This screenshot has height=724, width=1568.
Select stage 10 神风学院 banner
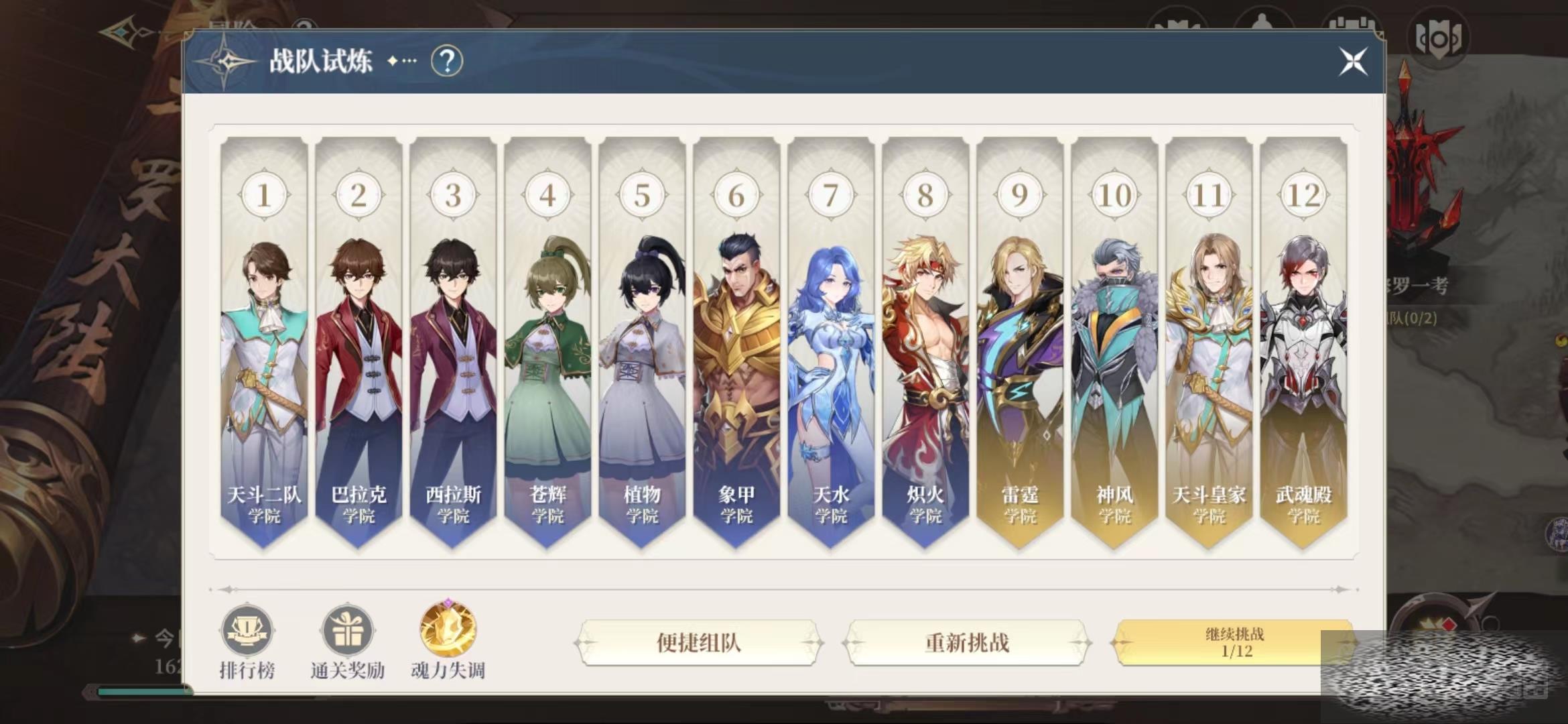tap(1114, 343)
